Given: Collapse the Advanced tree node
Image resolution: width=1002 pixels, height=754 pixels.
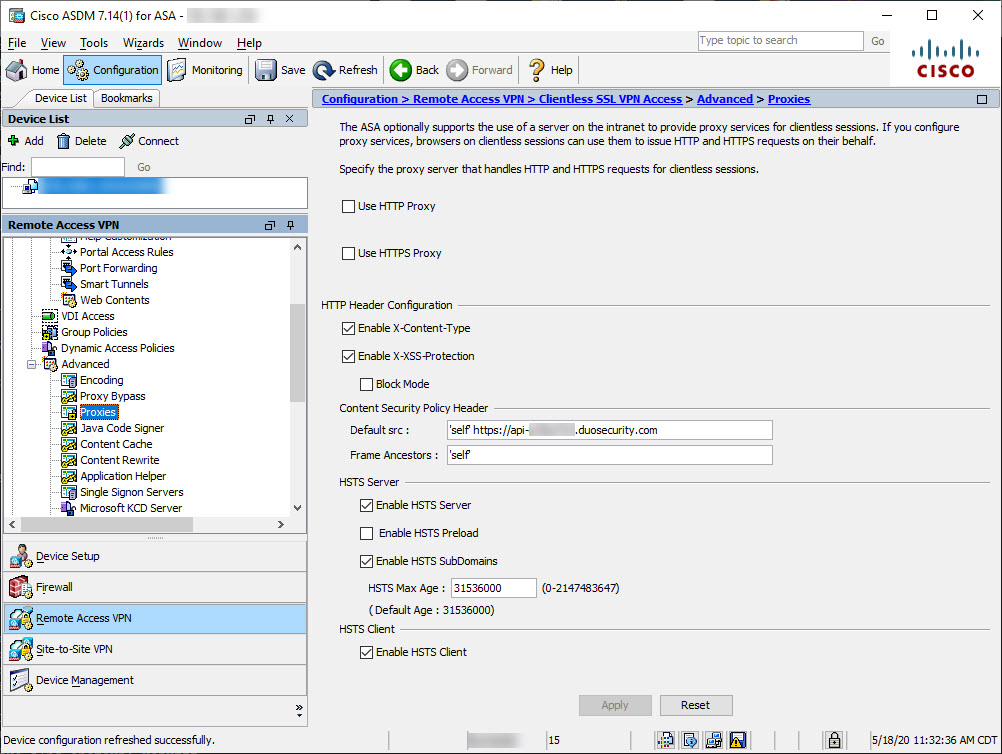Looking at the screenshot, I should coord(32,364).
